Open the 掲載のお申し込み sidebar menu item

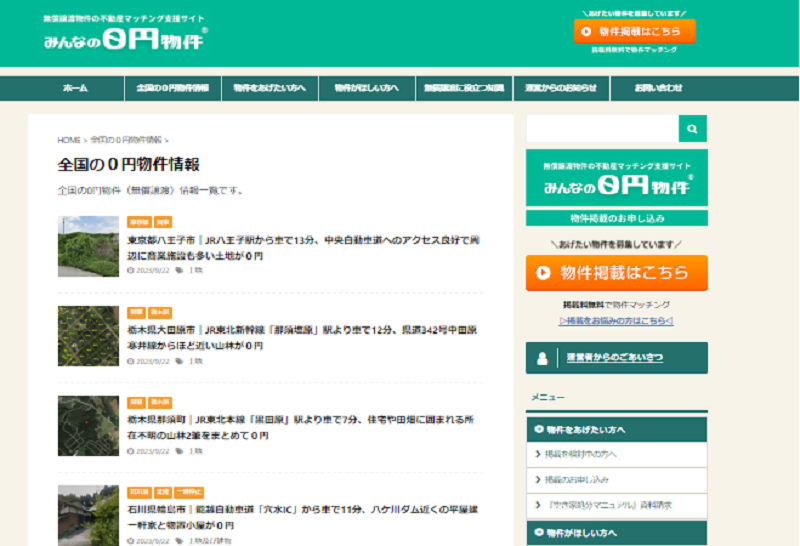coord(580,480)
